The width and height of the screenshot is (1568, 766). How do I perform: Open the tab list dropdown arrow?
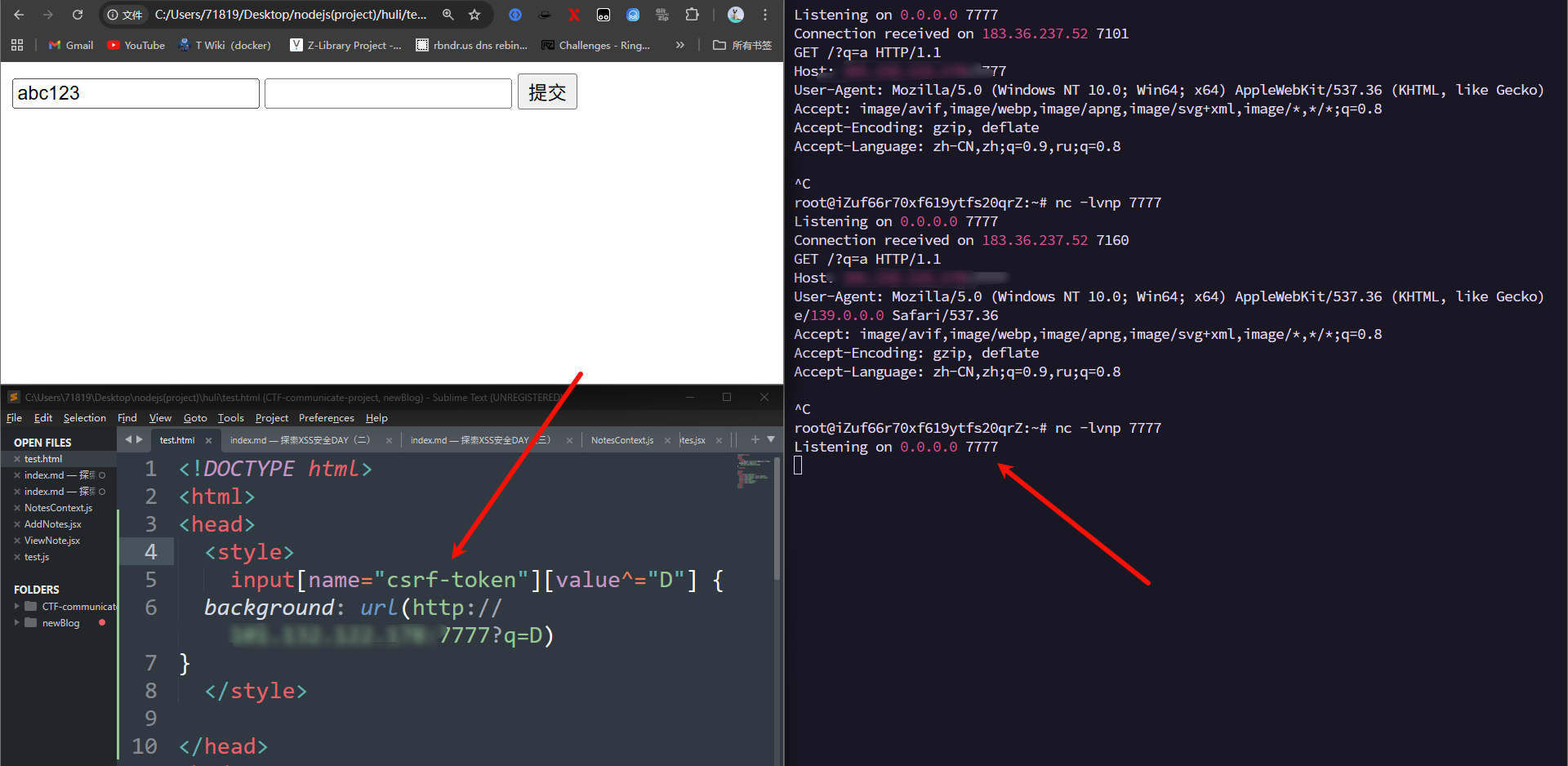pyautogui.click(x=771, y=439)
